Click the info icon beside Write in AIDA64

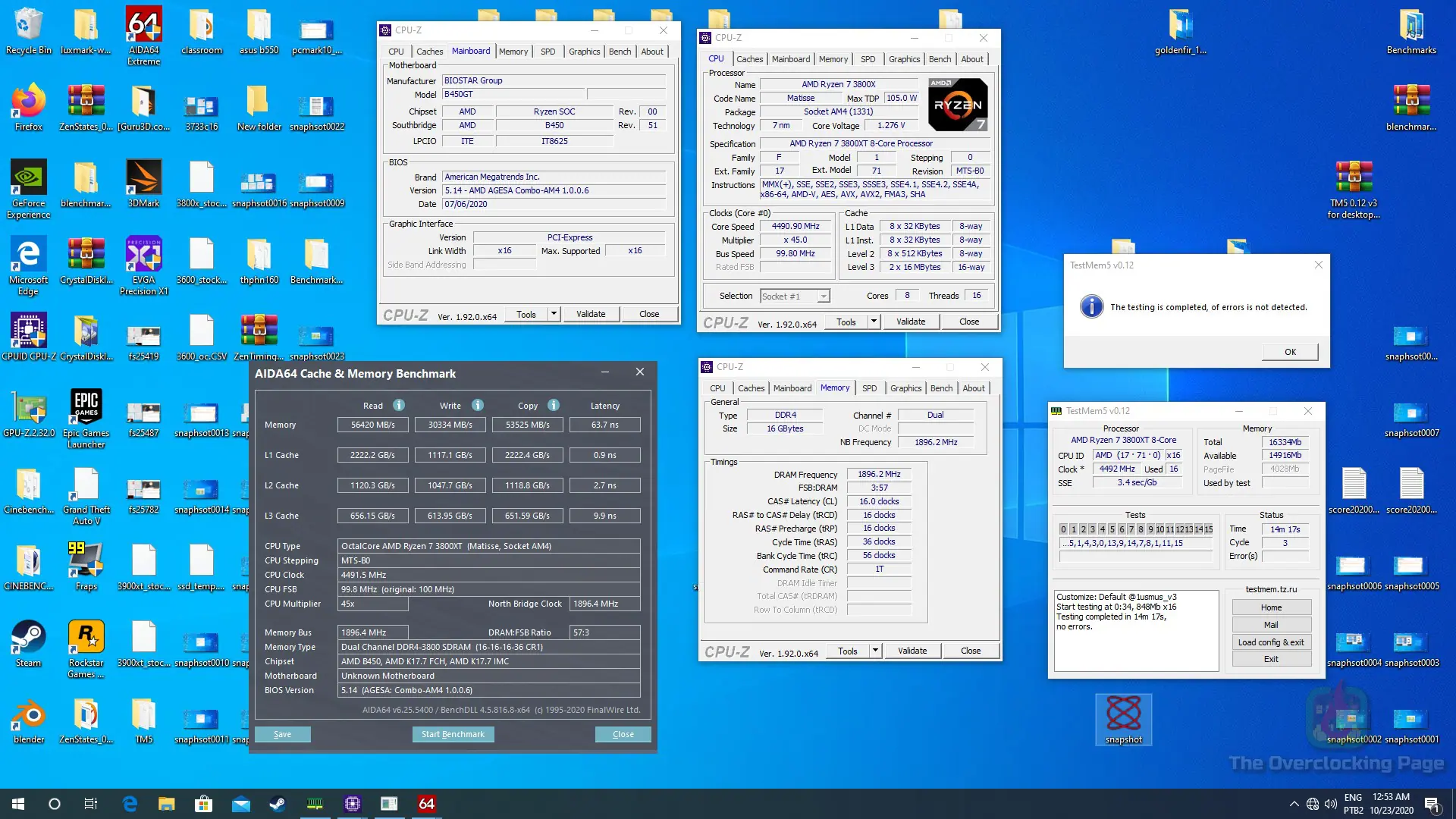[478, 405]
